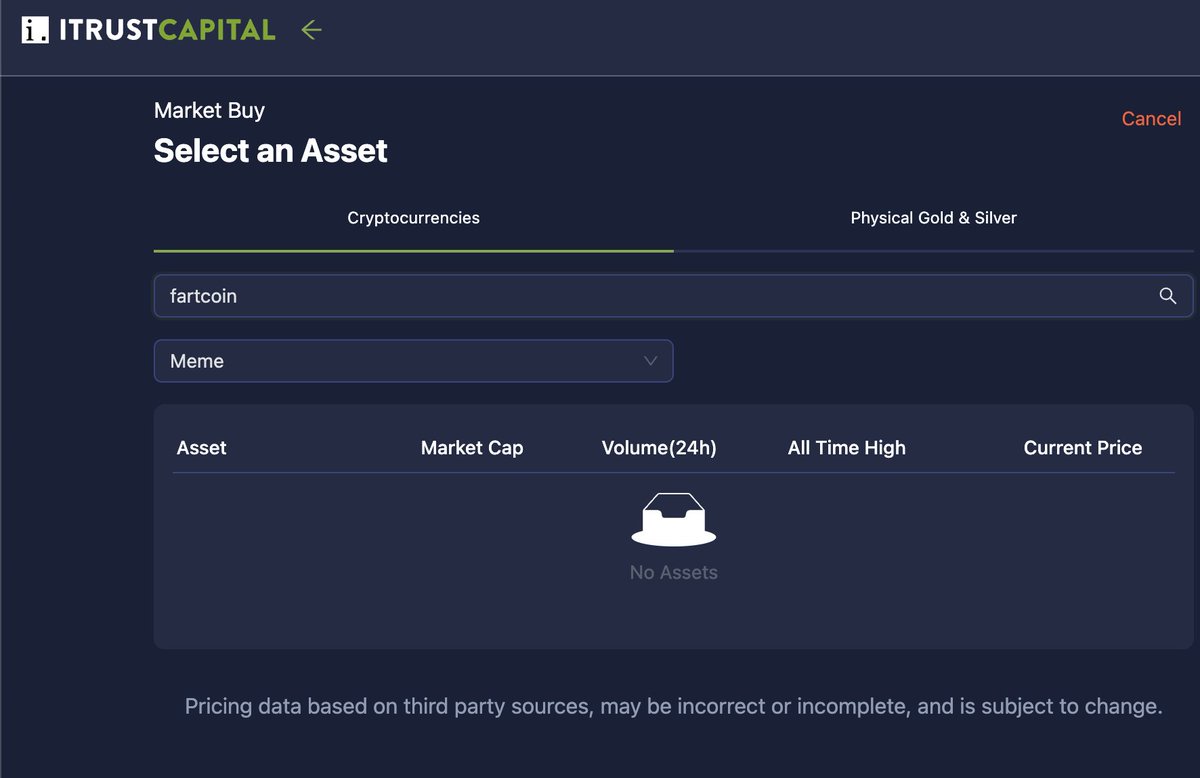The image size is (1200, 778).
Task: Click the 'Market Buy' label
Action: point(209,111)
